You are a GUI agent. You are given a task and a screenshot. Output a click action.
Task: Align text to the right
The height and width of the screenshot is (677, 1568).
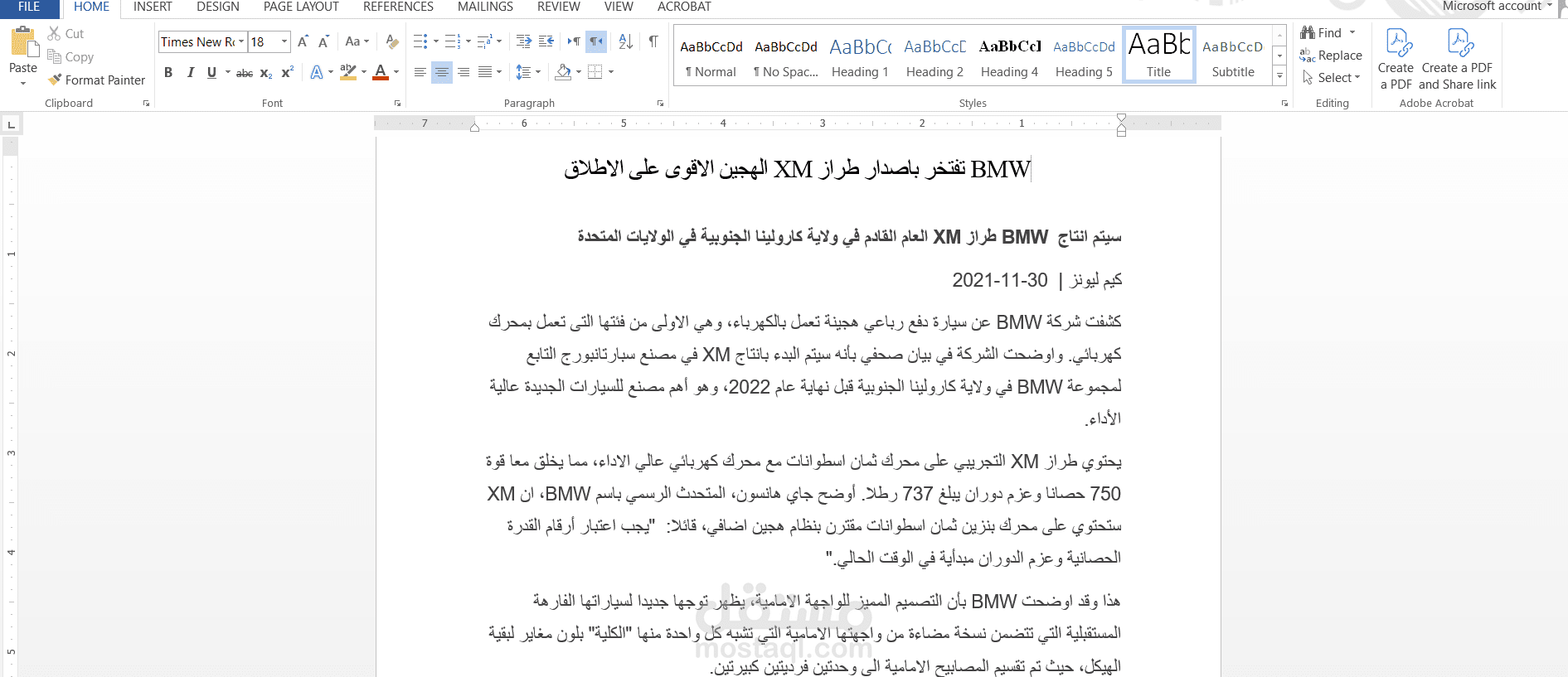click(x=464, y=72)
